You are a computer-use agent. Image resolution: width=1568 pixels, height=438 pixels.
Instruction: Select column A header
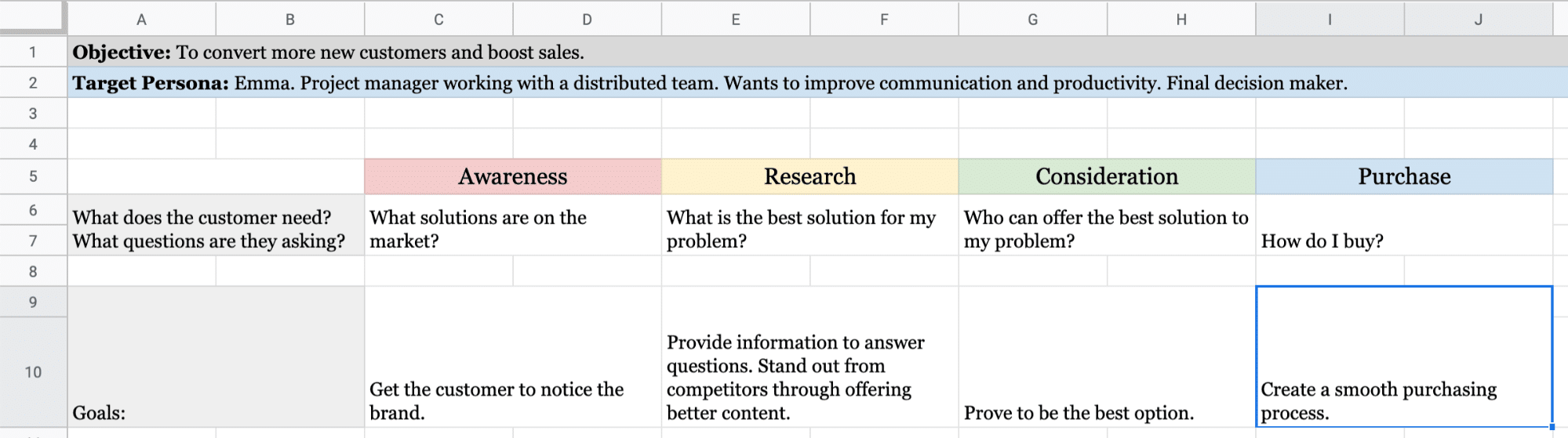tap(141, 20)
